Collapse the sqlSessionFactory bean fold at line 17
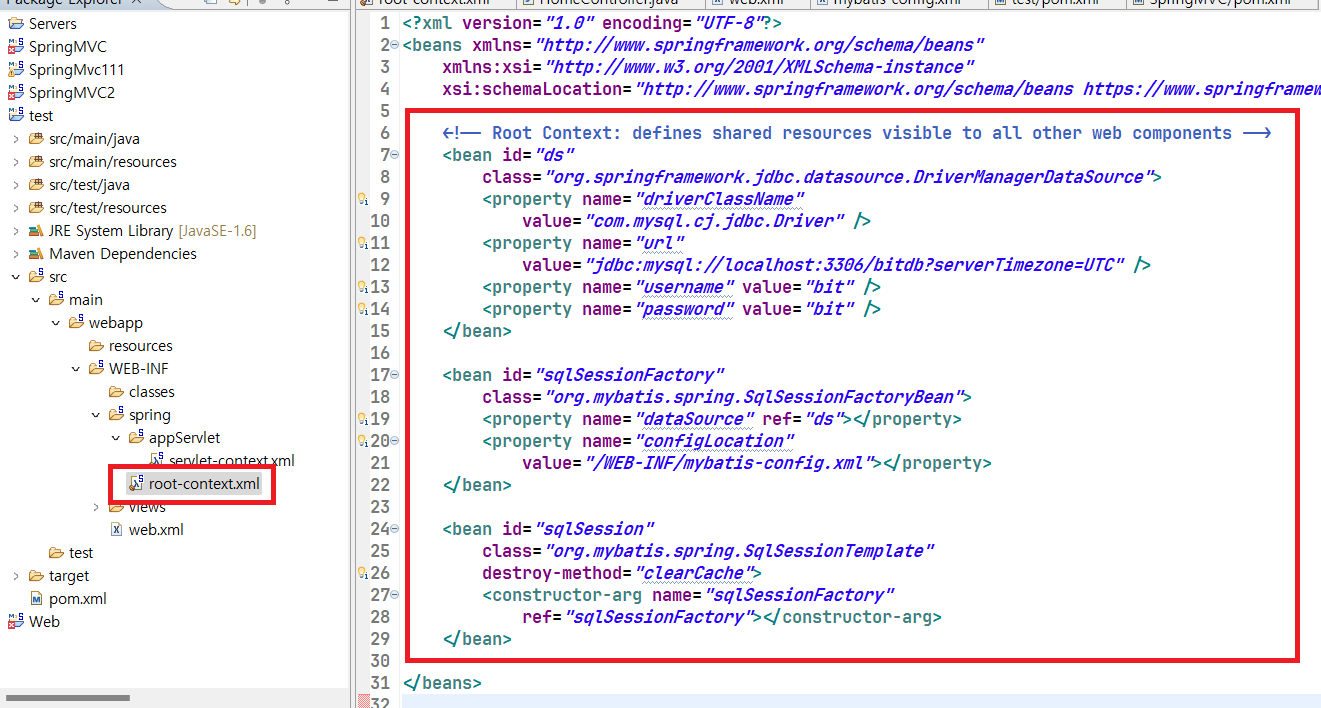The width and height of the screenshot is (1321, 708). (x=395, y=375)
